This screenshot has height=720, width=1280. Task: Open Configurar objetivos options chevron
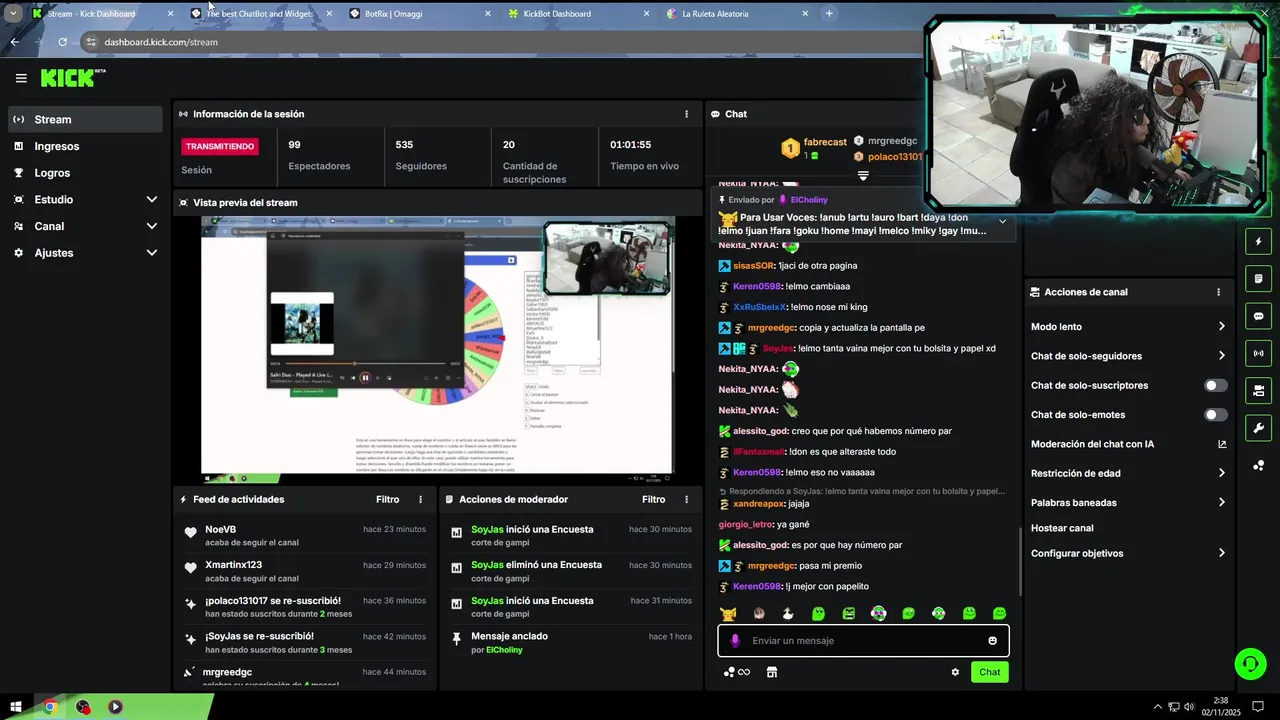[x=1222, y=553]
